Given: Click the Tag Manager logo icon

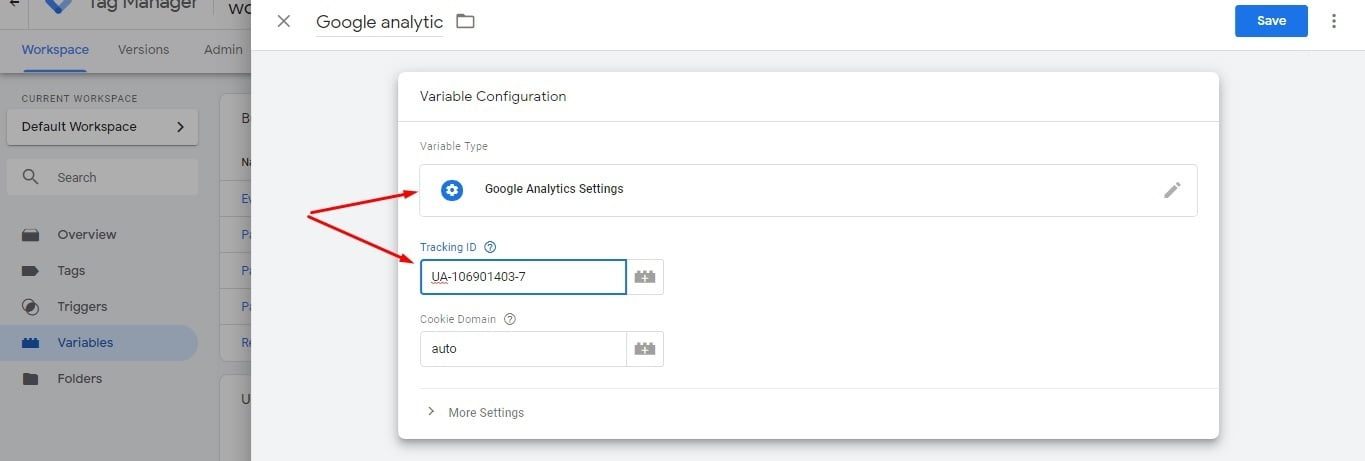Looking at the screenshot, I should (x=60, y=5).
